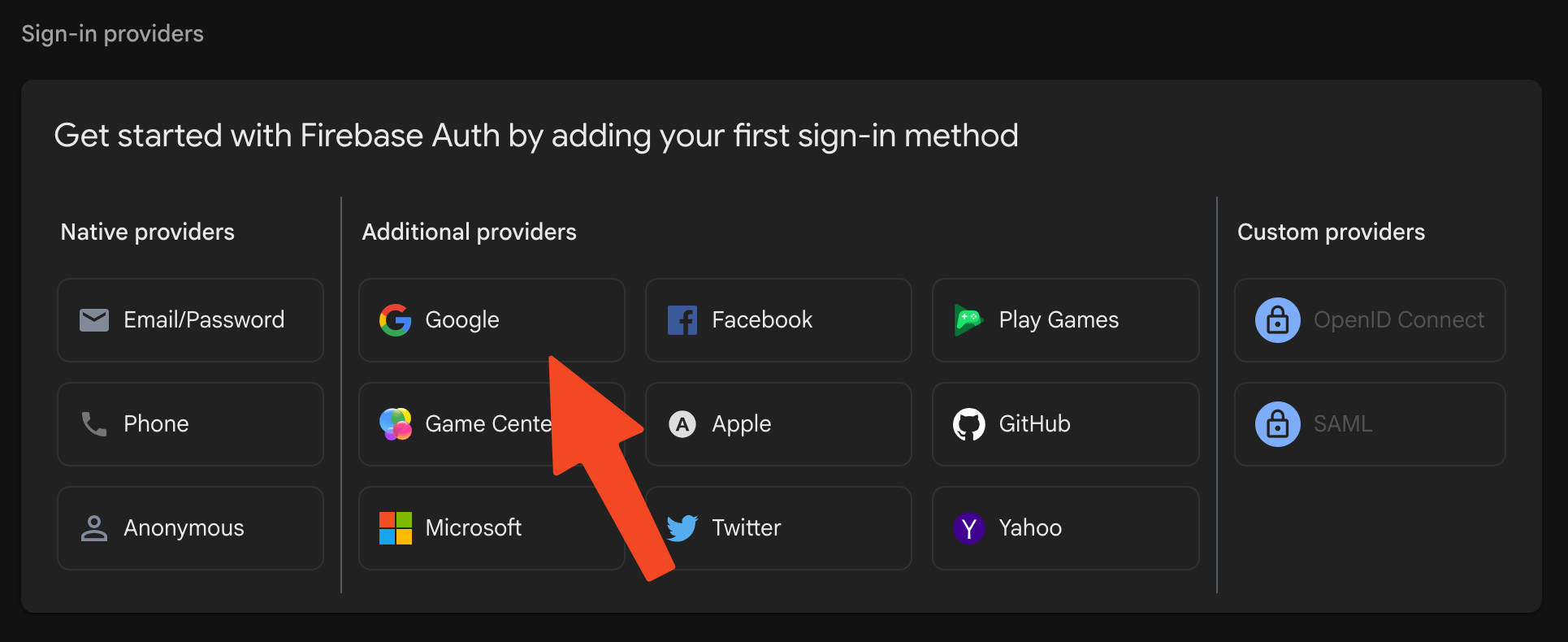Click the GitHub octocat icon
1568x642 pixels.
(968, 424)
